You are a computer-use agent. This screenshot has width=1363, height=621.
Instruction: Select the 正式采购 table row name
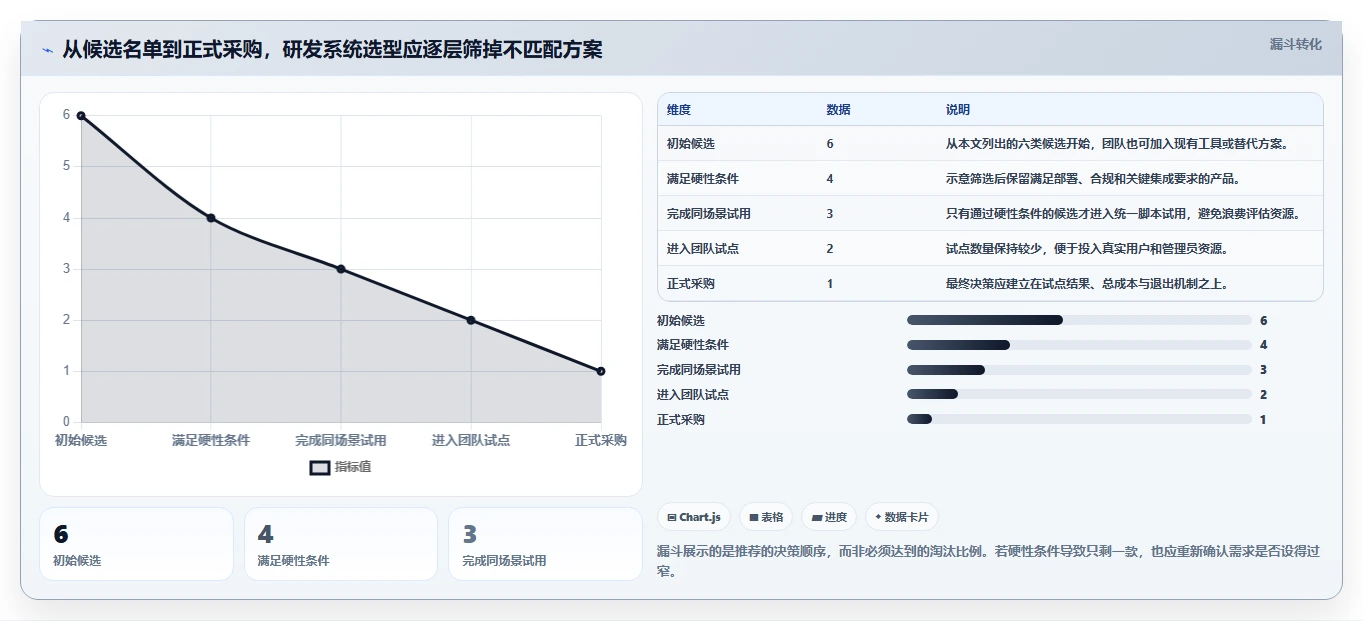tap(691, 284)
